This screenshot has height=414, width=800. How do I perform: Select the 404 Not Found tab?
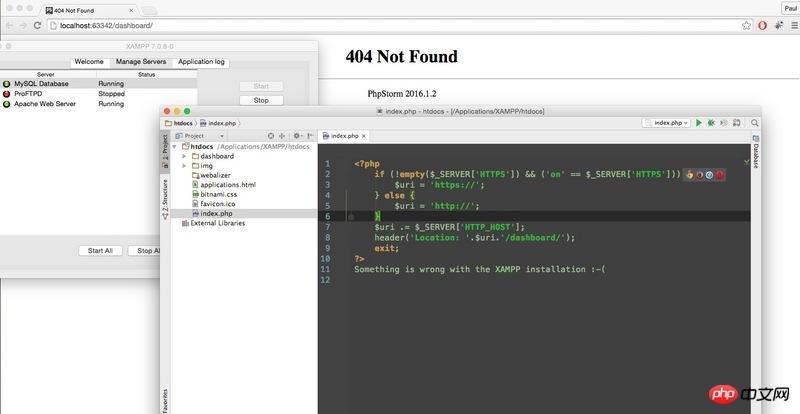88,10
